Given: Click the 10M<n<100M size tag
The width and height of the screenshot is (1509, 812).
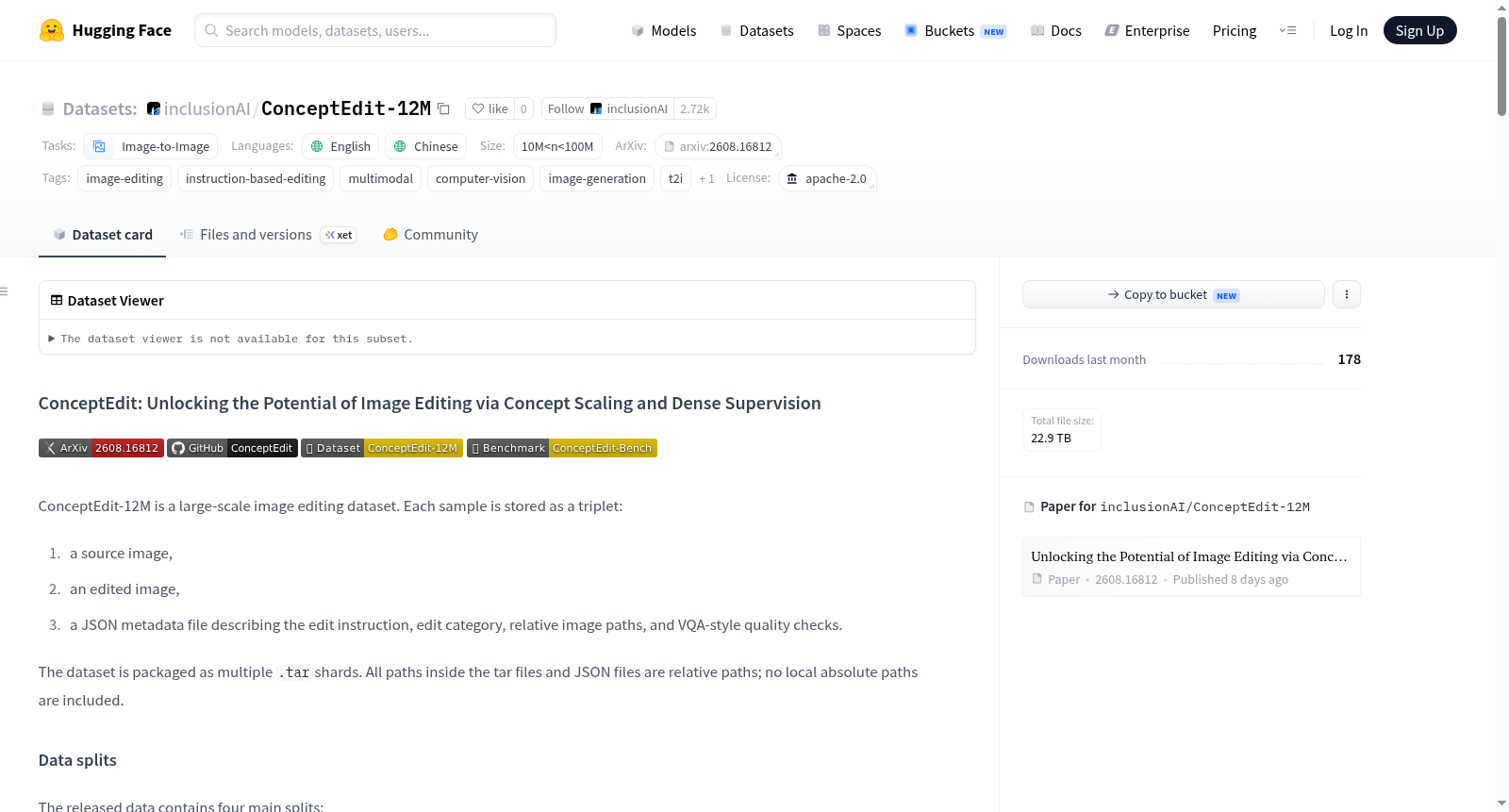Looking at the screenshot, I should (x=557, y=146).
